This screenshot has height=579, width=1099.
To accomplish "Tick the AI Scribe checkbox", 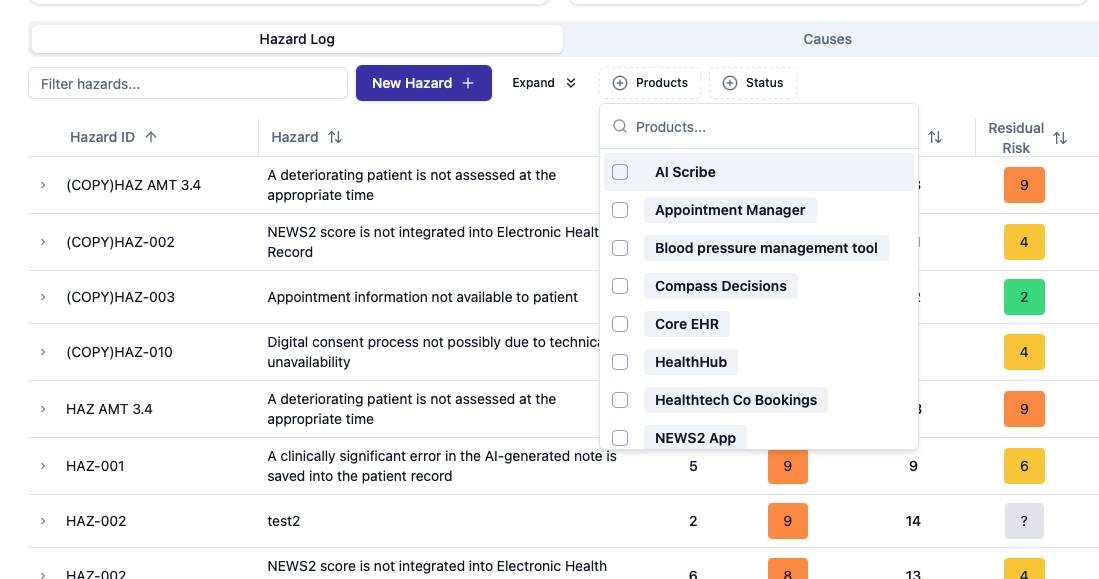I will 620,172.
